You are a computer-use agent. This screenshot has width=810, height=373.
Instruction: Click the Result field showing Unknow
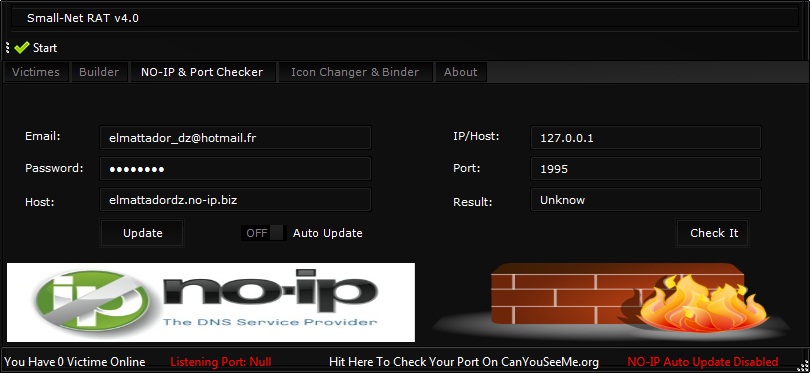click(x=646, y=199)
